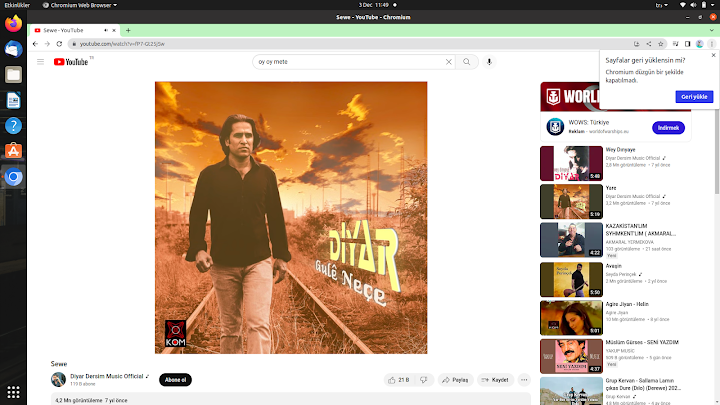Open LibreOffice Writer from dock

13,100
